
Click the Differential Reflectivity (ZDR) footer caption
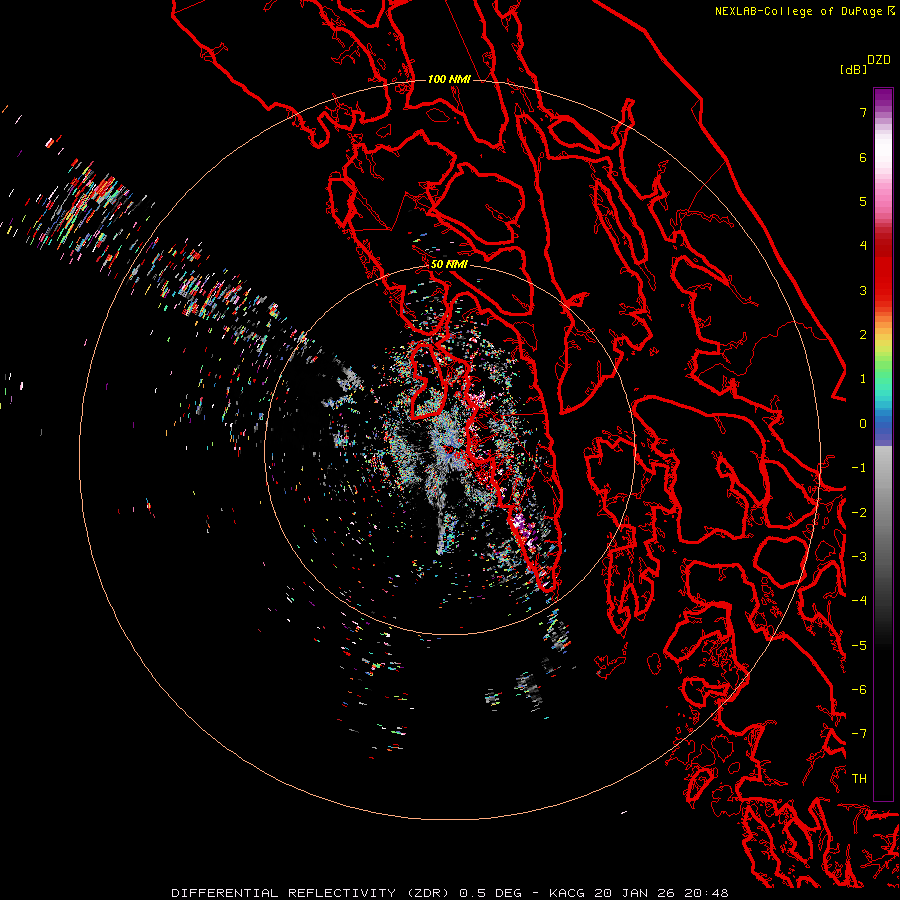[449, 893]
